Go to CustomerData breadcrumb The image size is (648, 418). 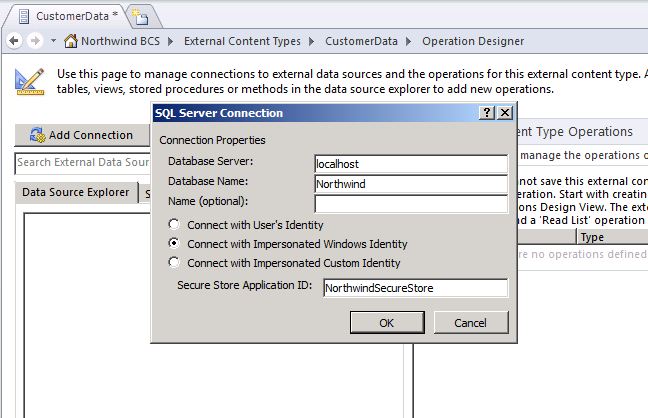(x=361, y=41)
